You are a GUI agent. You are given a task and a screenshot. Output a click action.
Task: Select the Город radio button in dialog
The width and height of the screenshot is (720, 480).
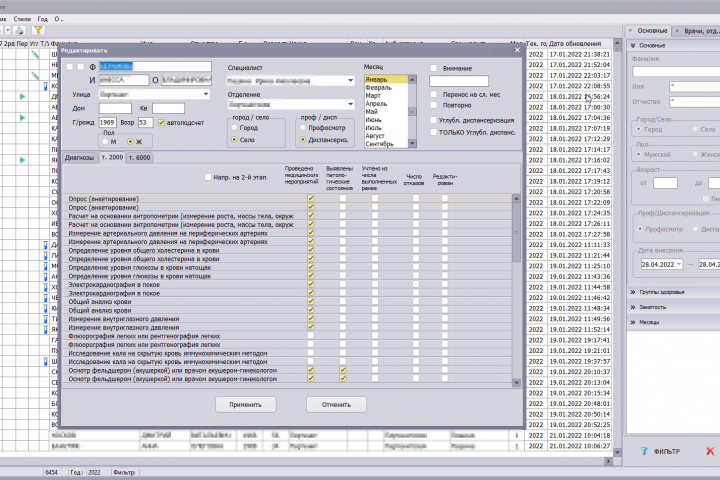point(235,128)
